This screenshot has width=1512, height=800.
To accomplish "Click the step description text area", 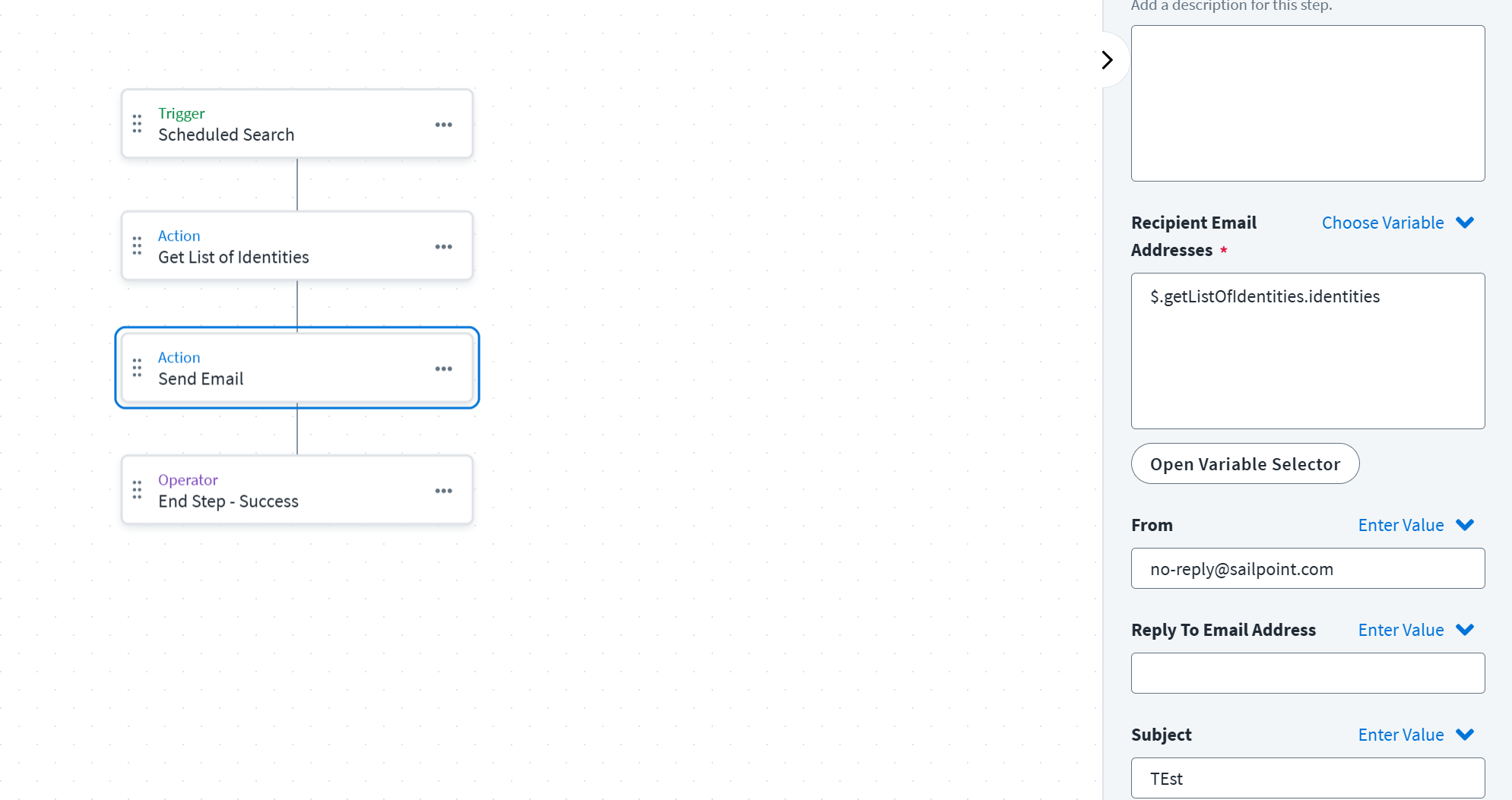I will coord(1308,103).
